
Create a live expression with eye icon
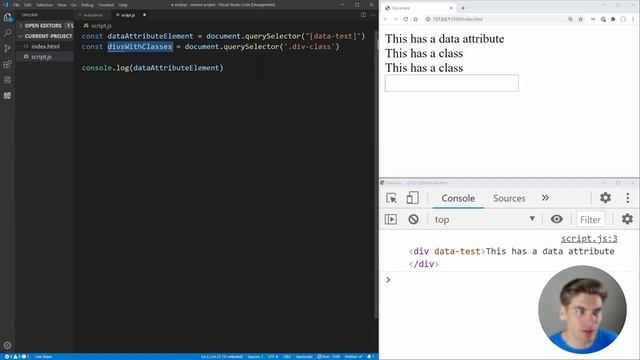556,219
